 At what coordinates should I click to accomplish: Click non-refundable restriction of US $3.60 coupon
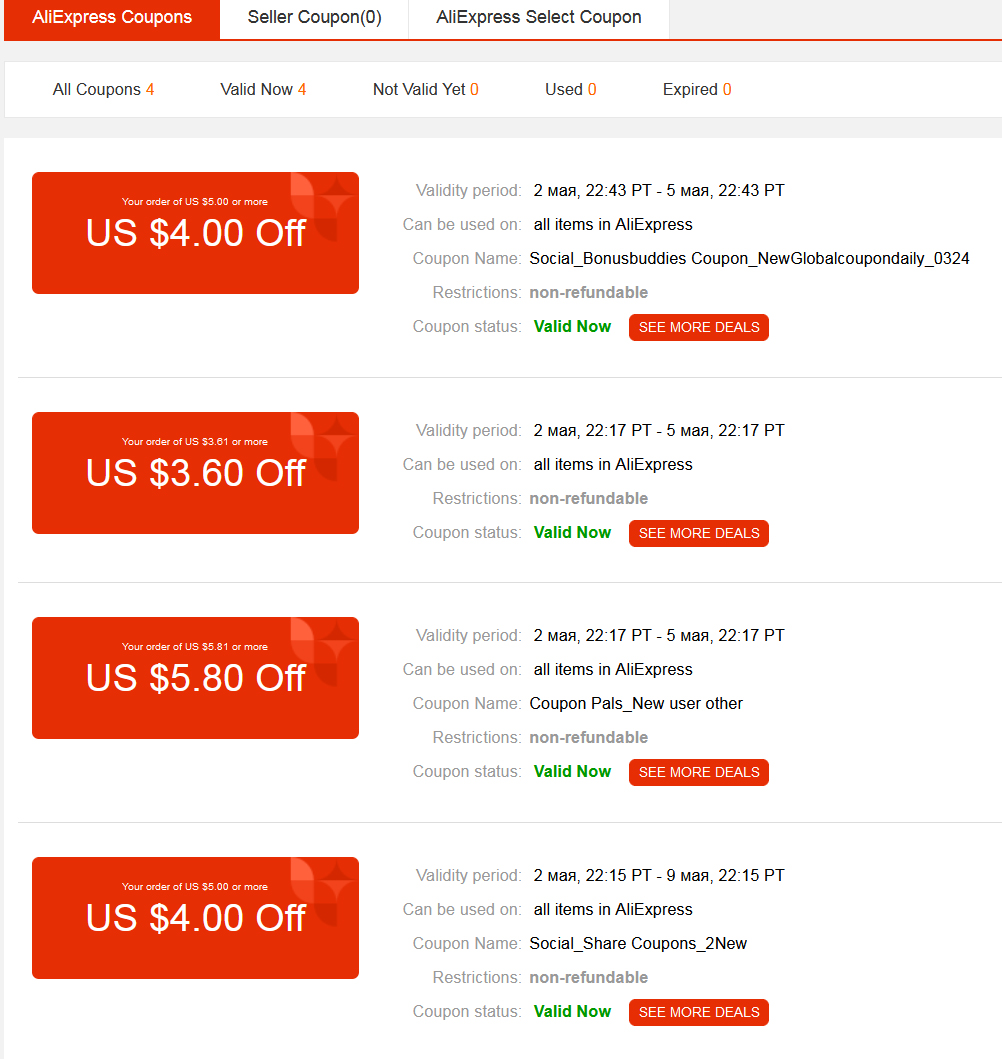click(x=589, y=498)
